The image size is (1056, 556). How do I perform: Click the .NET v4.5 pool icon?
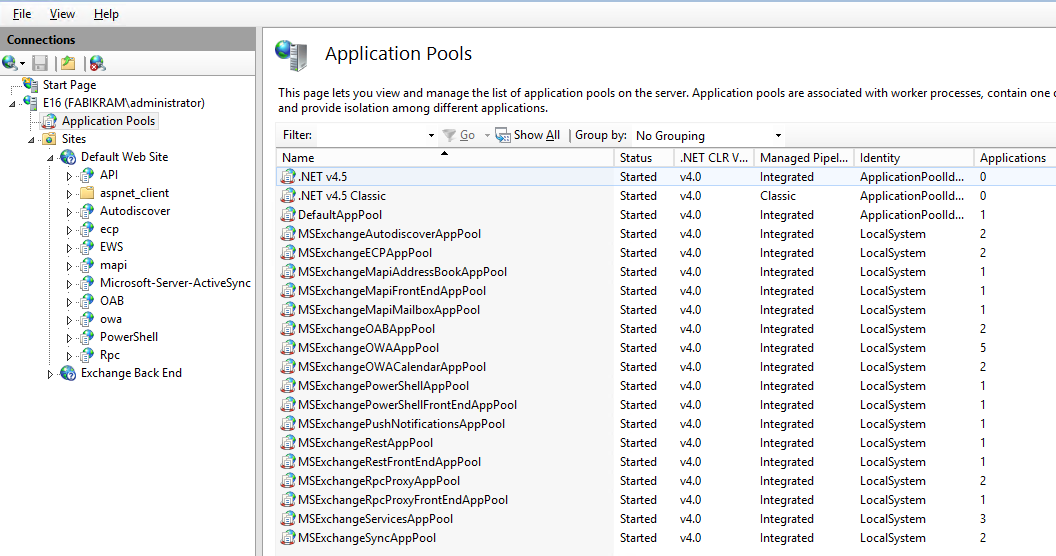coord(288,176)
